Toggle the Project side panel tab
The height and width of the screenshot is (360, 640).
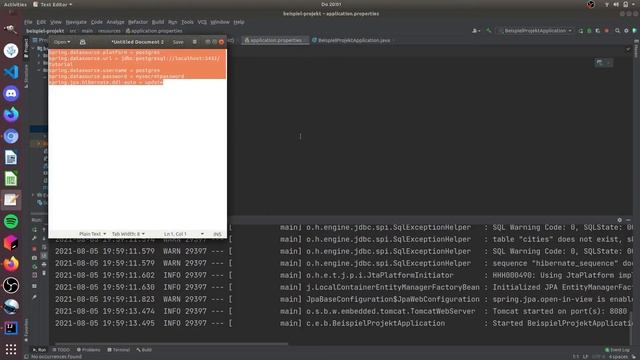(26, 48)
